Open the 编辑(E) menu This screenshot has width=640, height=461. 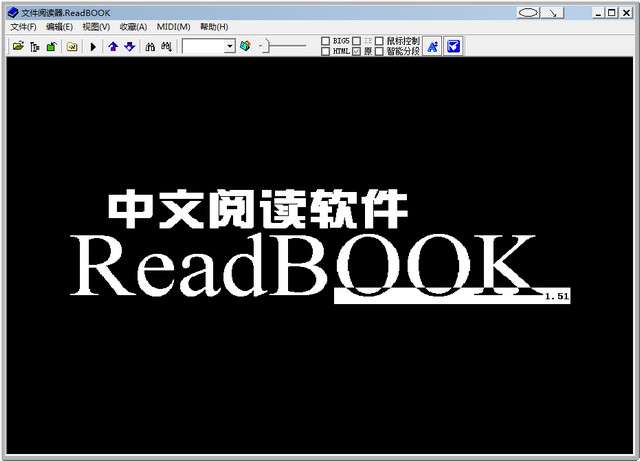coord(60,27)
